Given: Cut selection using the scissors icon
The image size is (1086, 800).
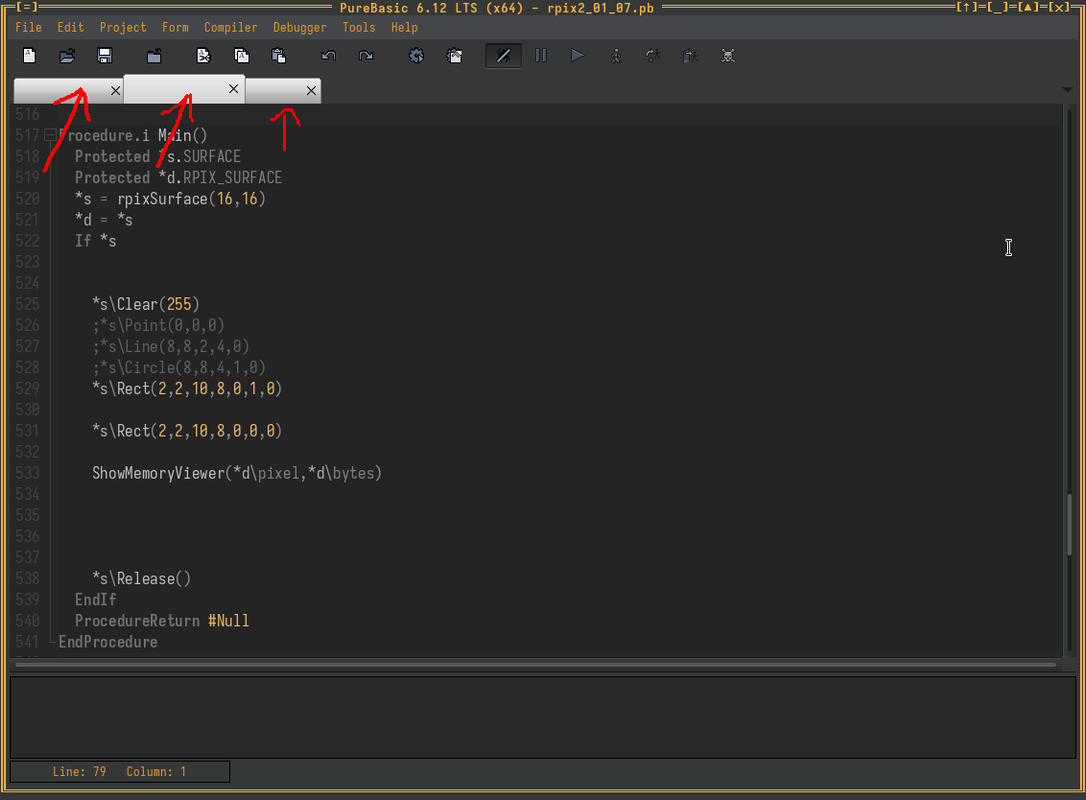Looking at the screenshot, I should (203, 56).
